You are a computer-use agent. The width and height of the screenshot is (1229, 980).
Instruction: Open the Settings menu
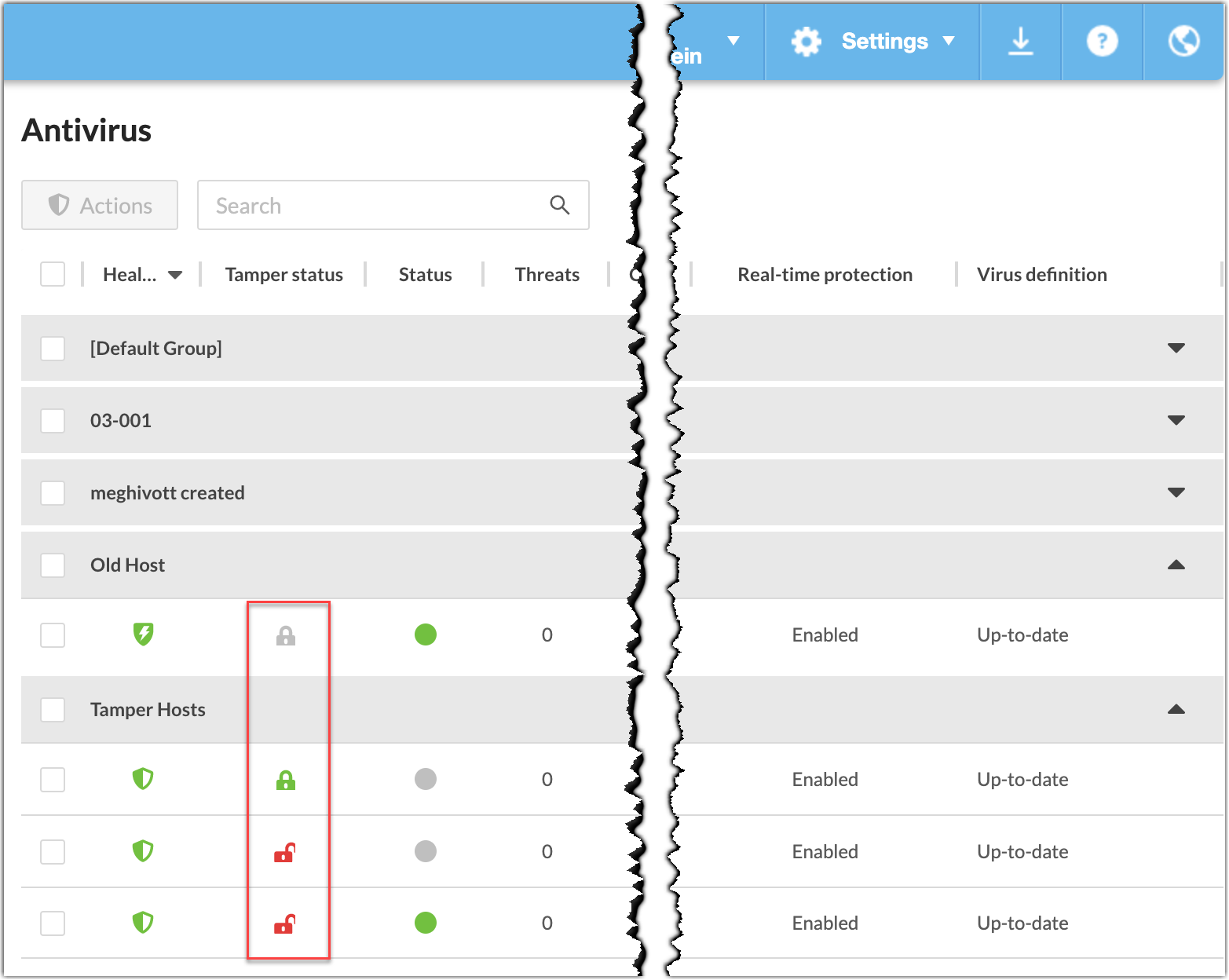883,41
